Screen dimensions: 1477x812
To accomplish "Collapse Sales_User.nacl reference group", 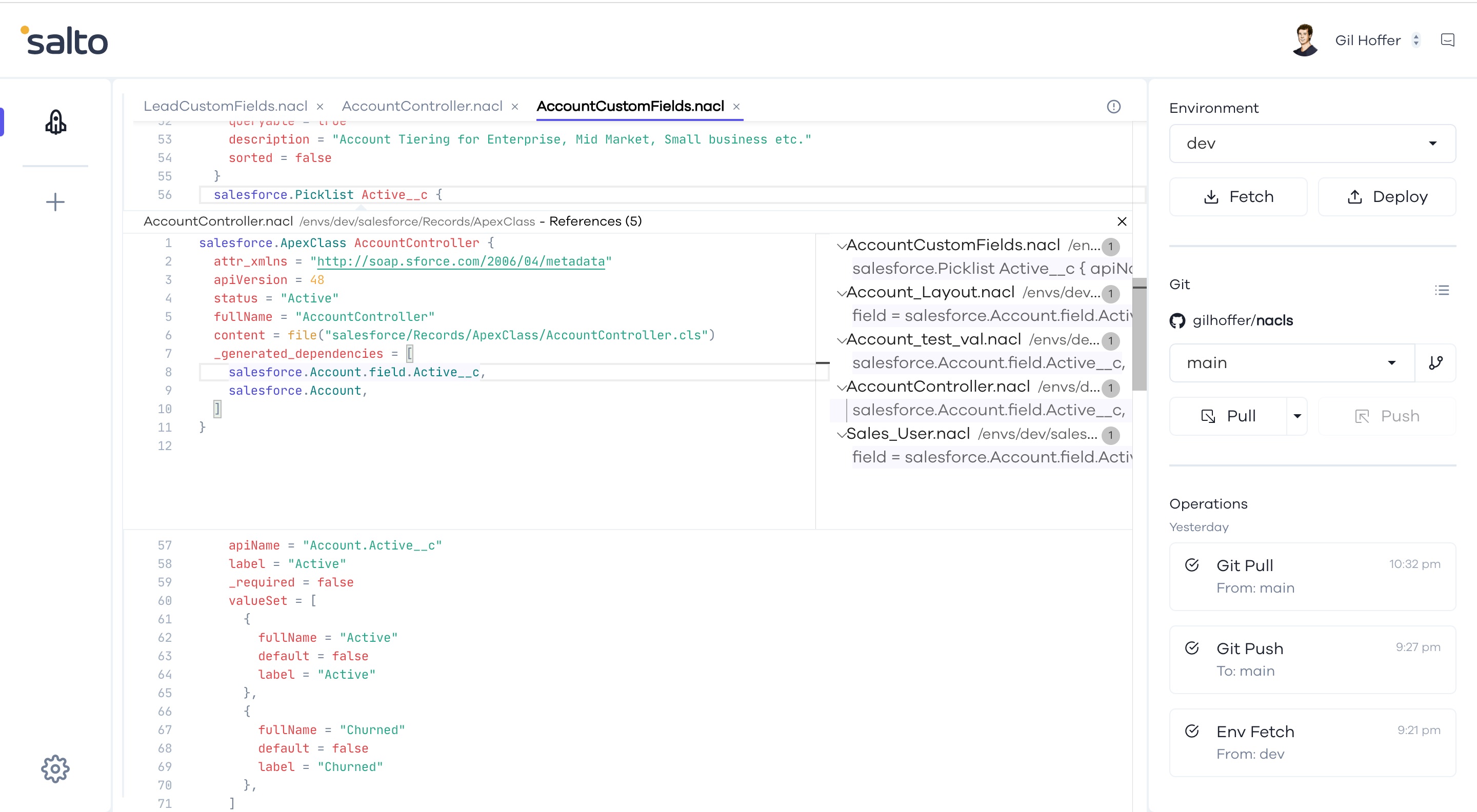I will 841,435.
